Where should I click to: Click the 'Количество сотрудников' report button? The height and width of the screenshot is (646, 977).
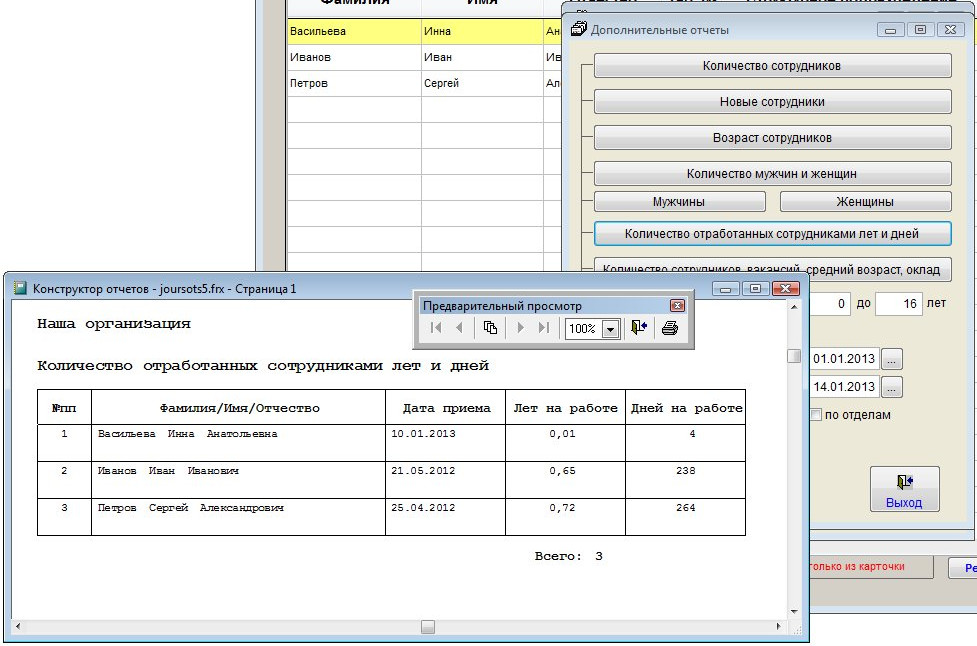(x=771, y=66)
